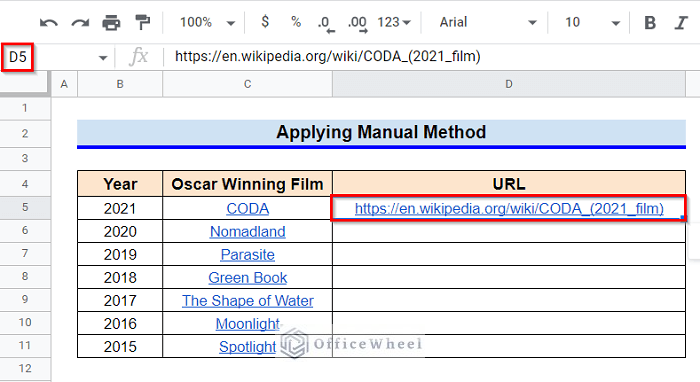Select the cell containing 2015
The height and width of the screenshot is (382, 700).
(x=120, y=347)
